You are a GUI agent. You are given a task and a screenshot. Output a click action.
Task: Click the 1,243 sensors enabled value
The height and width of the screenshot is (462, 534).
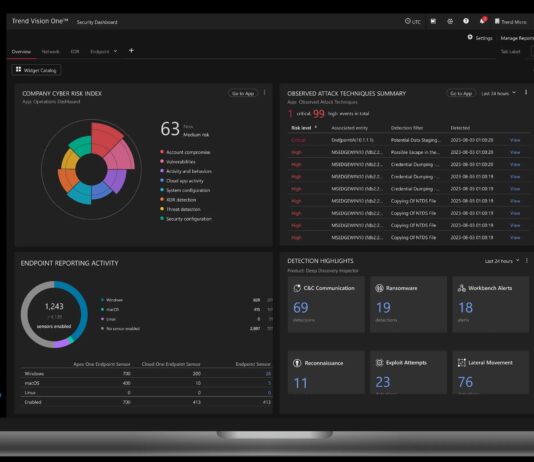(x=54, y=306)
